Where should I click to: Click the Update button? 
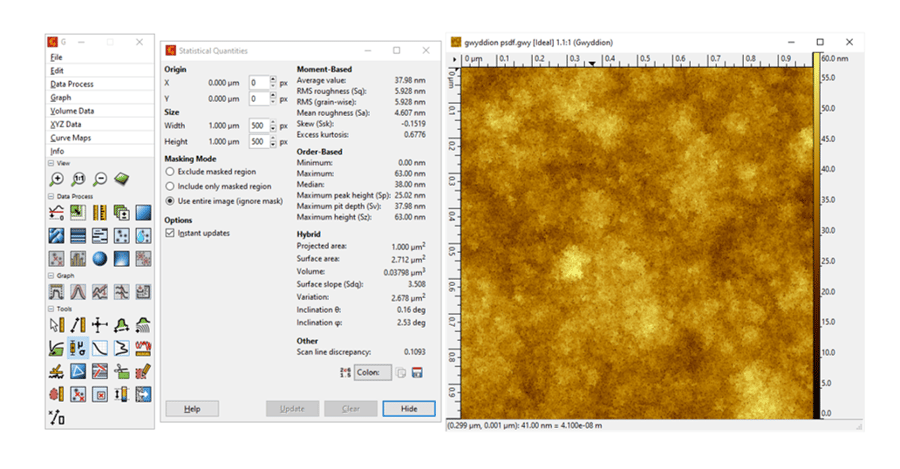coord(292,409)
